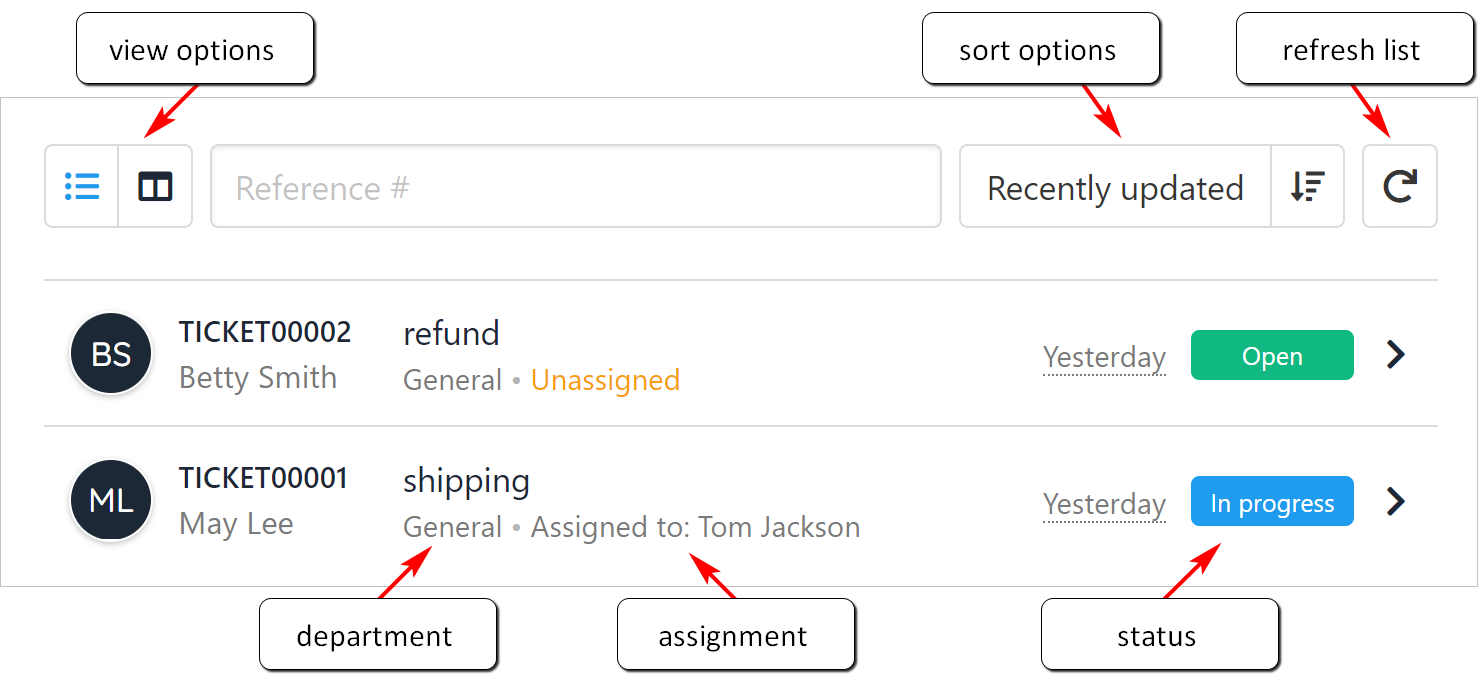This screenshot has height=684, width=1478.
Task: Click the BS avatar for Betty Smith
Action: (111, 354)
